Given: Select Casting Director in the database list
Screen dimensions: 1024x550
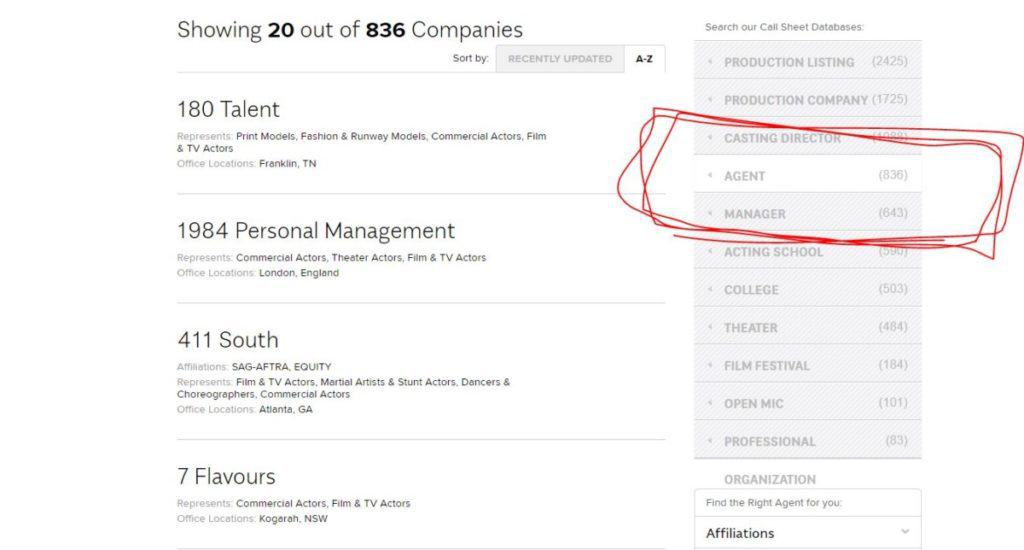Looking at the screenshot, I should click(782, 138).
